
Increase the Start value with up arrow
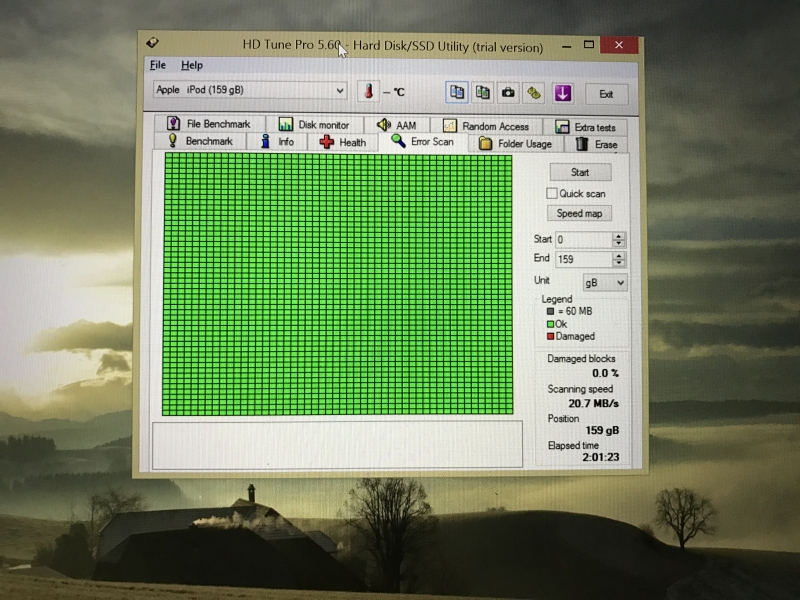[619, 236]
